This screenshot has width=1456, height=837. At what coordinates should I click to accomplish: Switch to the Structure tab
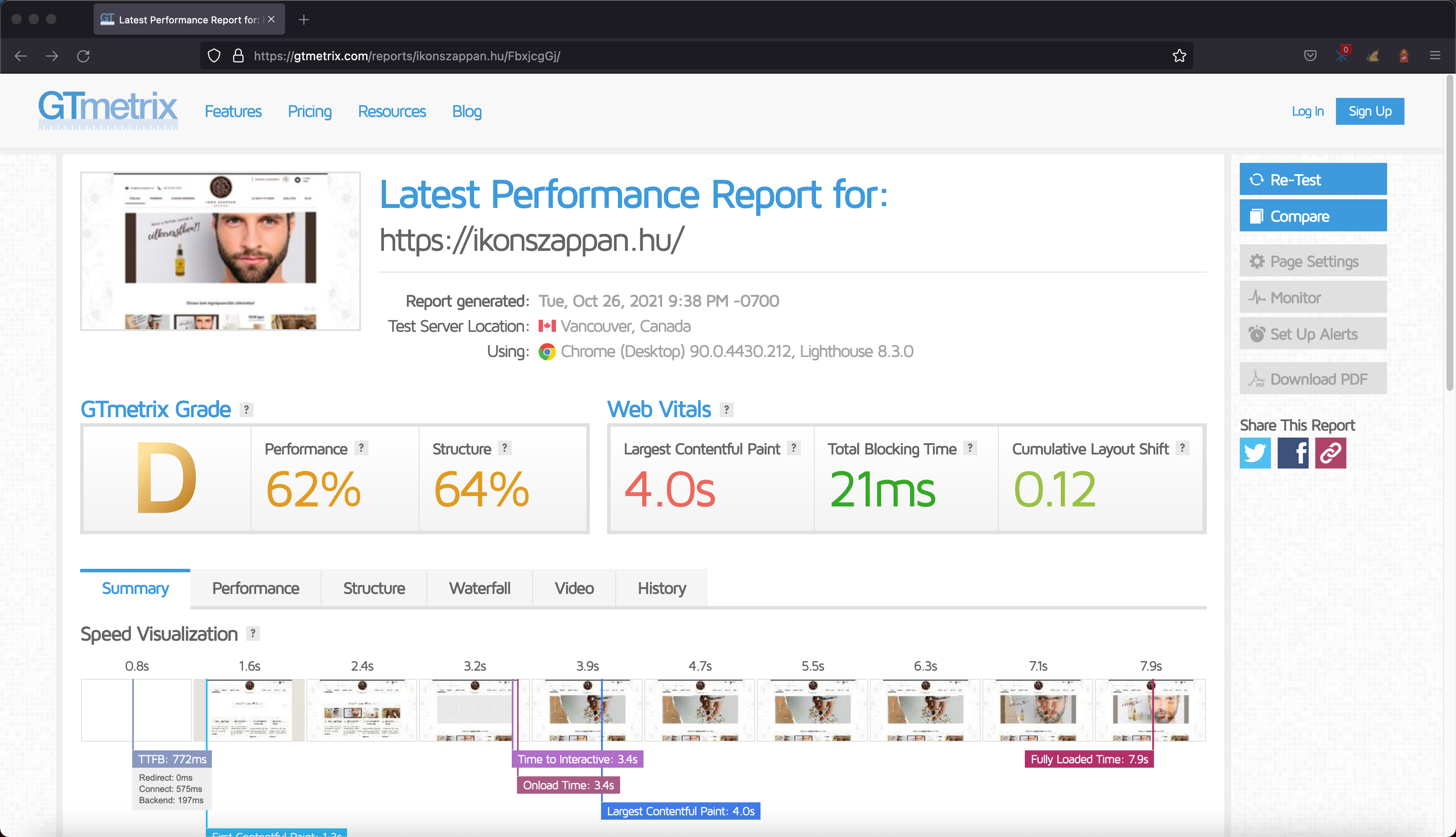[374, 588]
